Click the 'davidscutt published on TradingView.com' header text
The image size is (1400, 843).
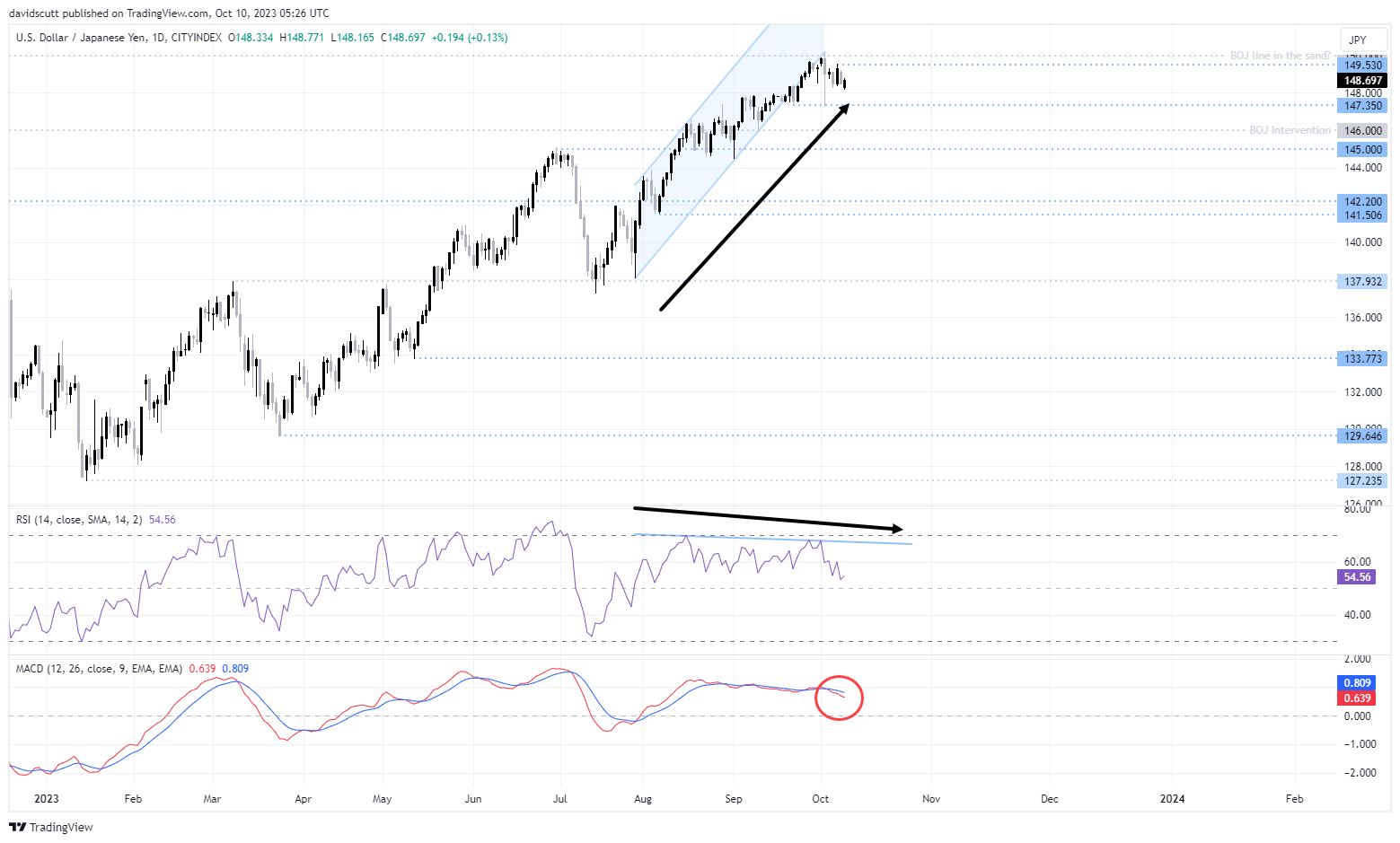click(109, 13)
